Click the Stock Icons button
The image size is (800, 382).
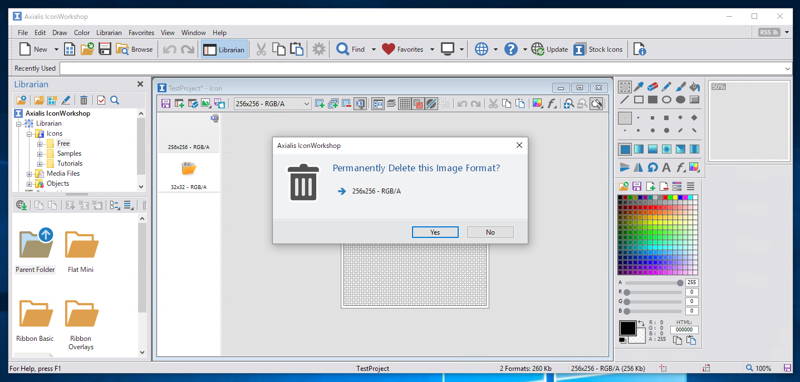tap(598, 49)
